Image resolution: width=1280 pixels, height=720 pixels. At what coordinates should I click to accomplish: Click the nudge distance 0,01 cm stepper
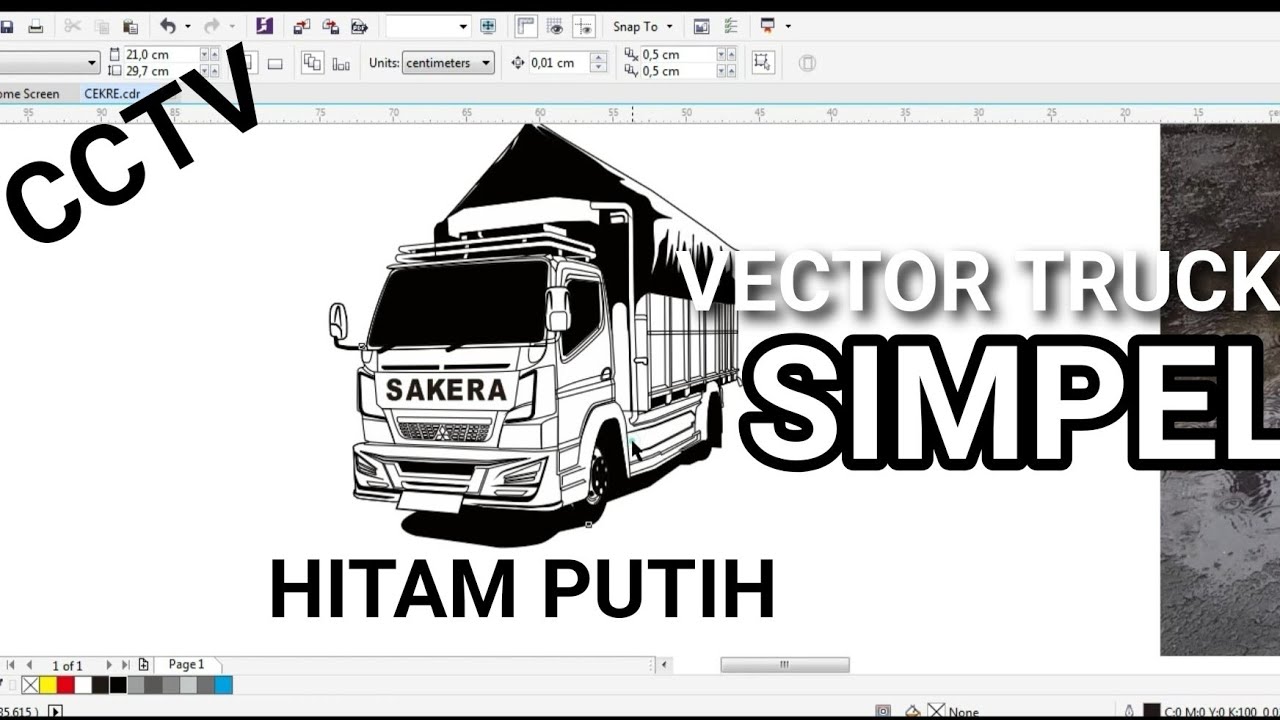[x=599, y=62]
